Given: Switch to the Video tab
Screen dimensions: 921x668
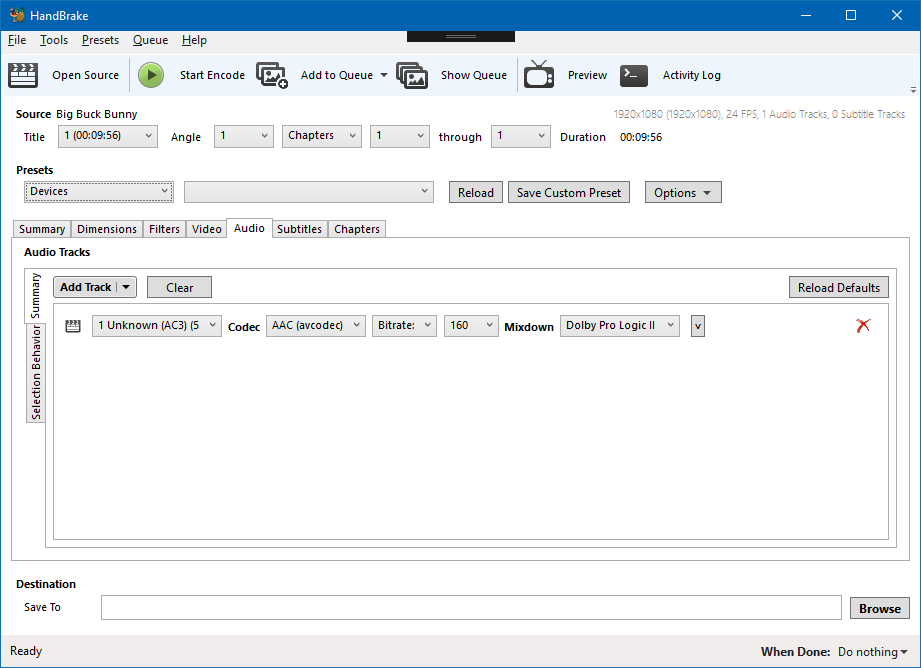Looking at the screenshot, I should tap(207, 229).
